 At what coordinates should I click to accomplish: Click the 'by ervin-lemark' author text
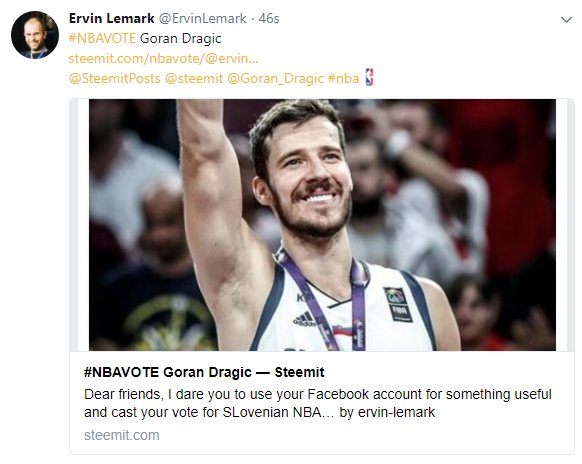(387, 412)
